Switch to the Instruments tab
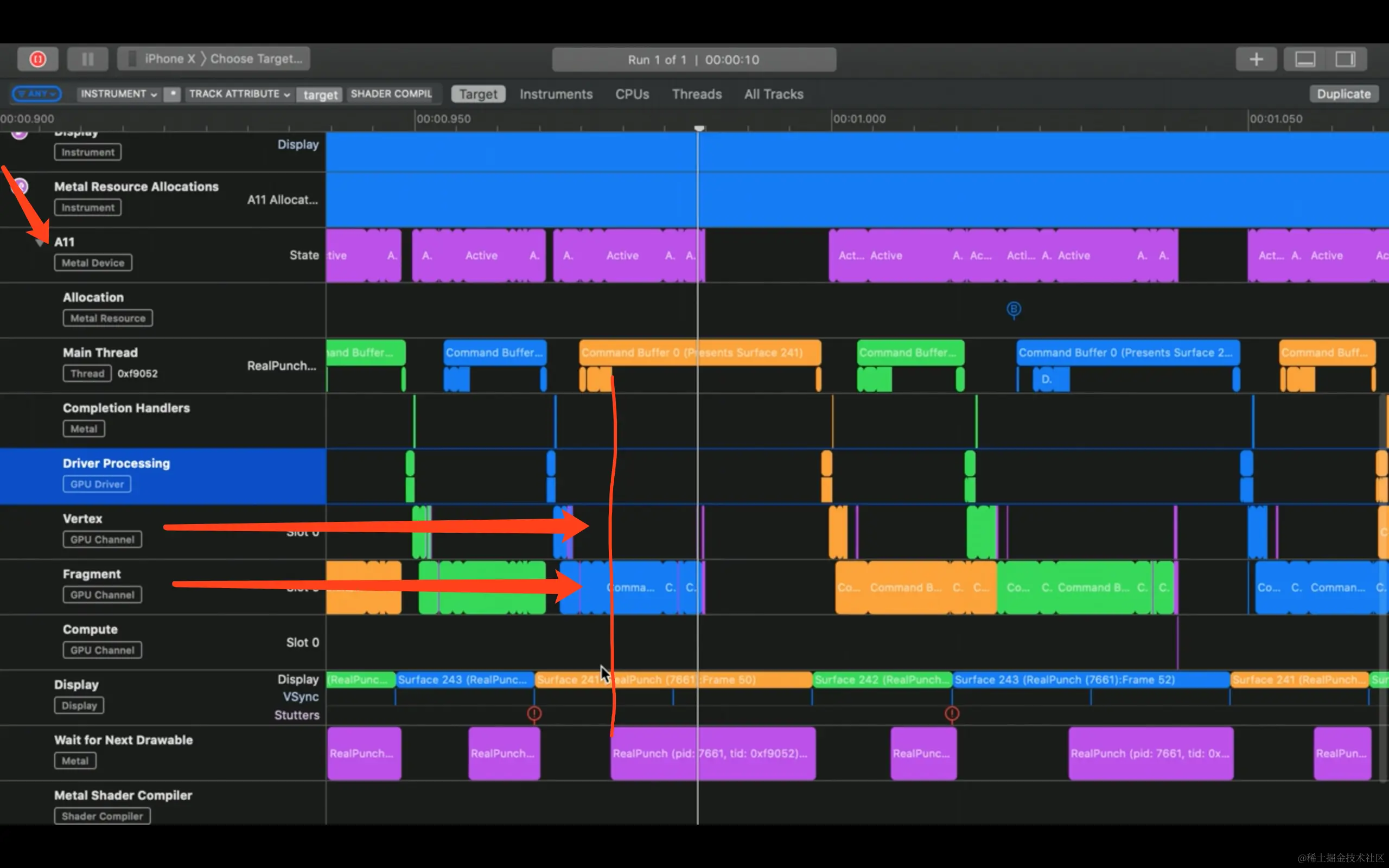Viewport: 1389px width, 868px height. click(556, 94)
